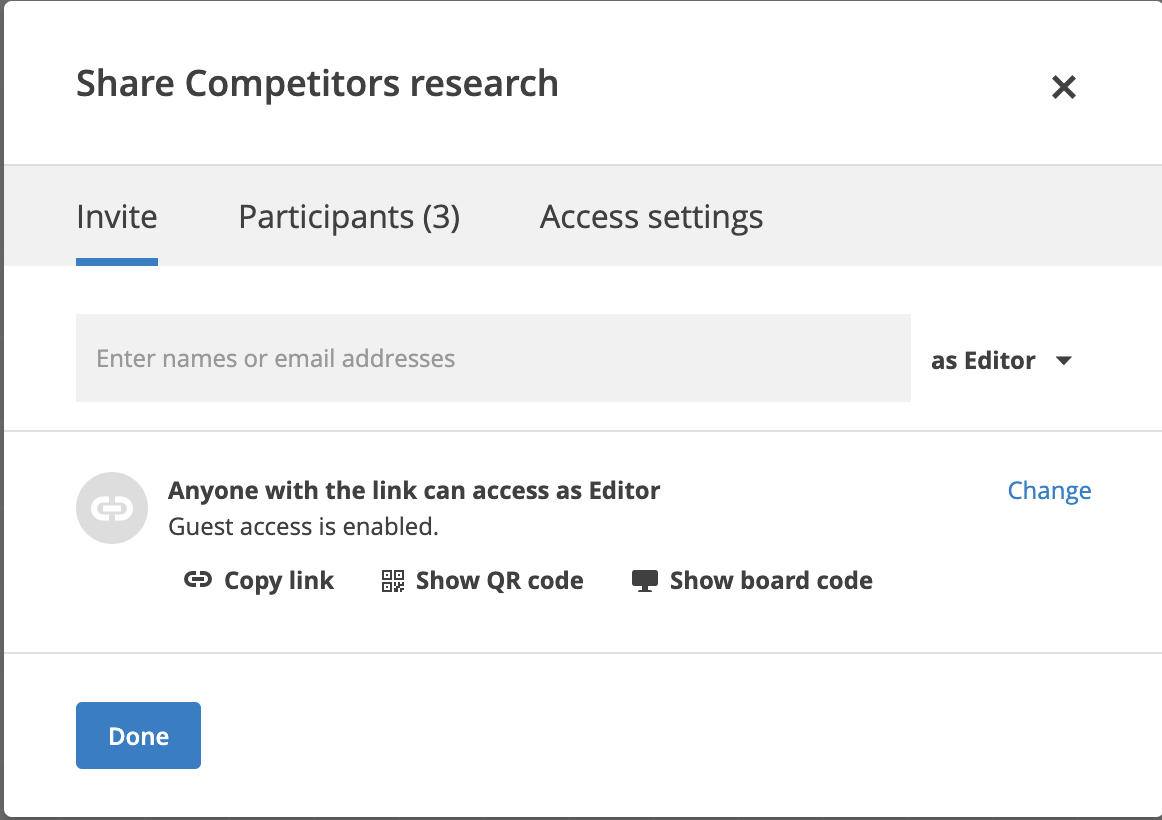This screenshot has height=820, width=1162.
Task: Switch to the Participants tab
Action: [348, 216]
